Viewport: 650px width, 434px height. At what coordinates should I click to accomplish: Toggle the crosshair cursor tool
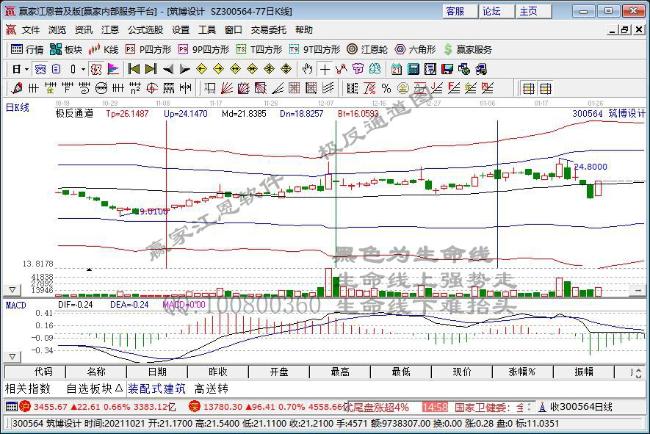point(325,69)
